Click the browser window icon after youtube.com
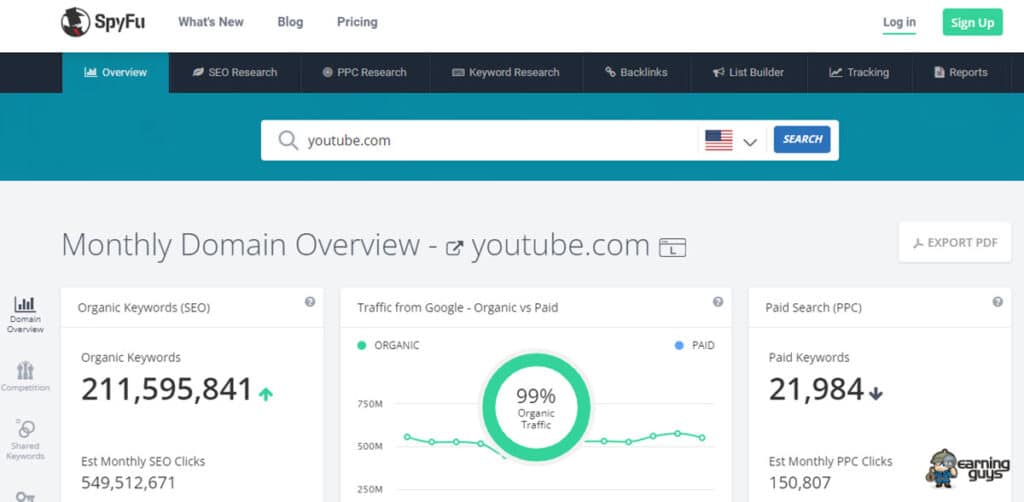Screen dimensions: 1024x502 673,247
